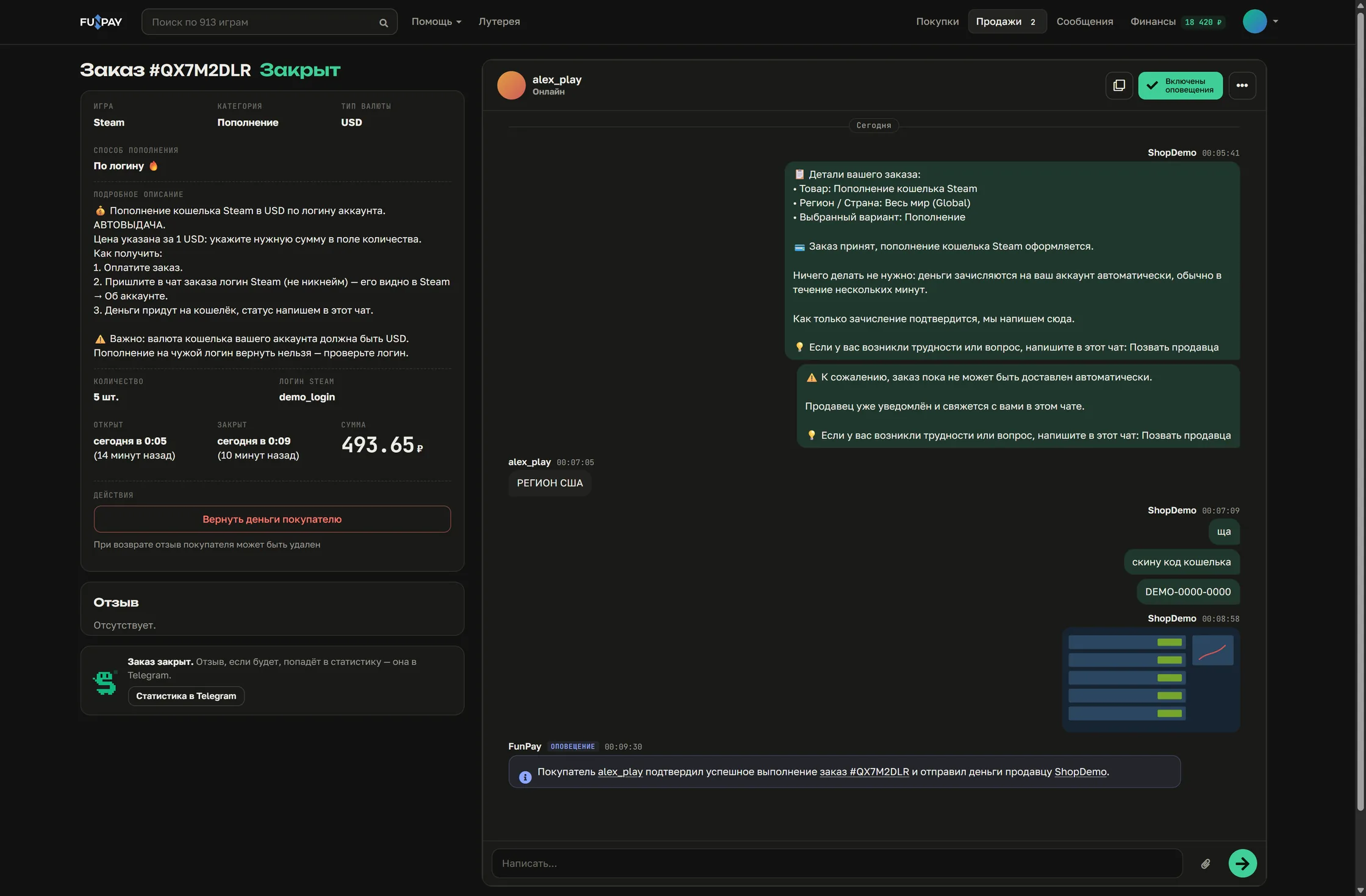Focus the Написать message field
Screen dimensions: 1366x896
(x=837, y=864)
